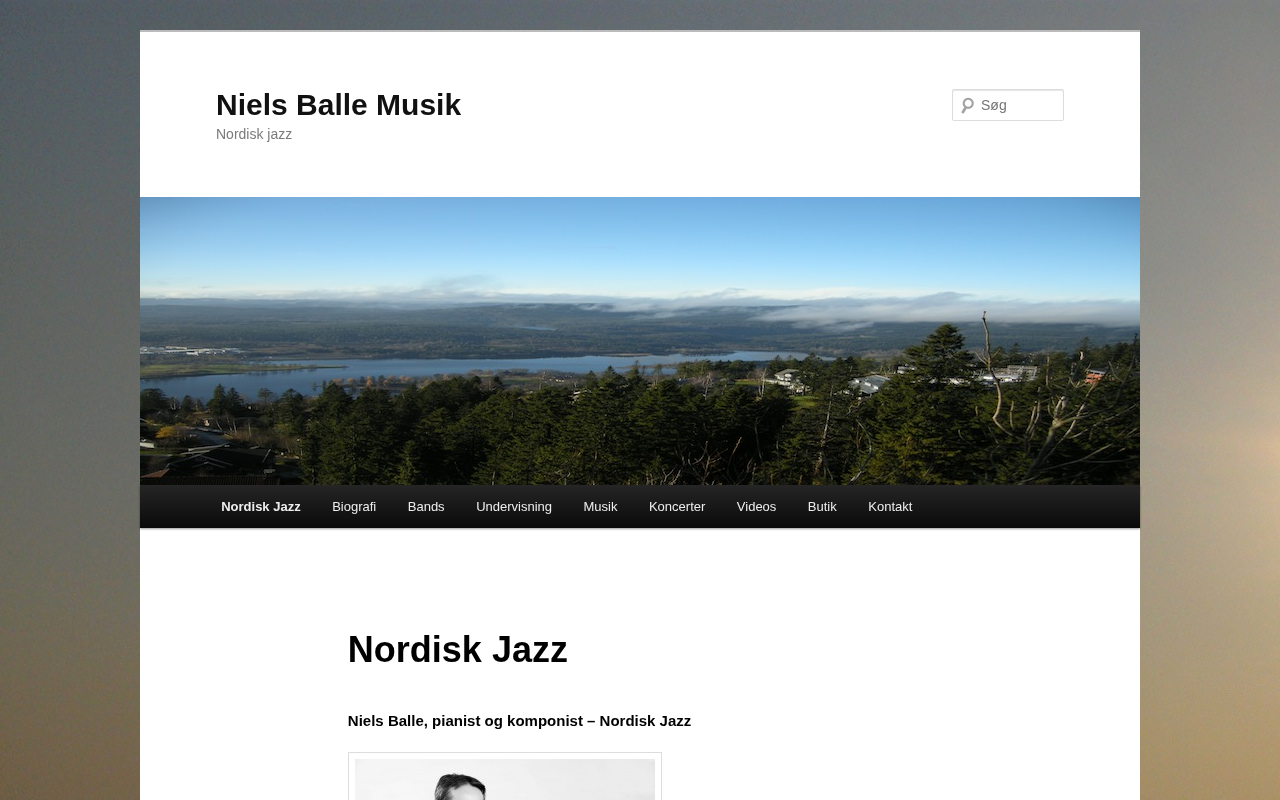Open the Videos section
The width and height of the screenshot is (1280, 800).
click(x=756, y=507)
